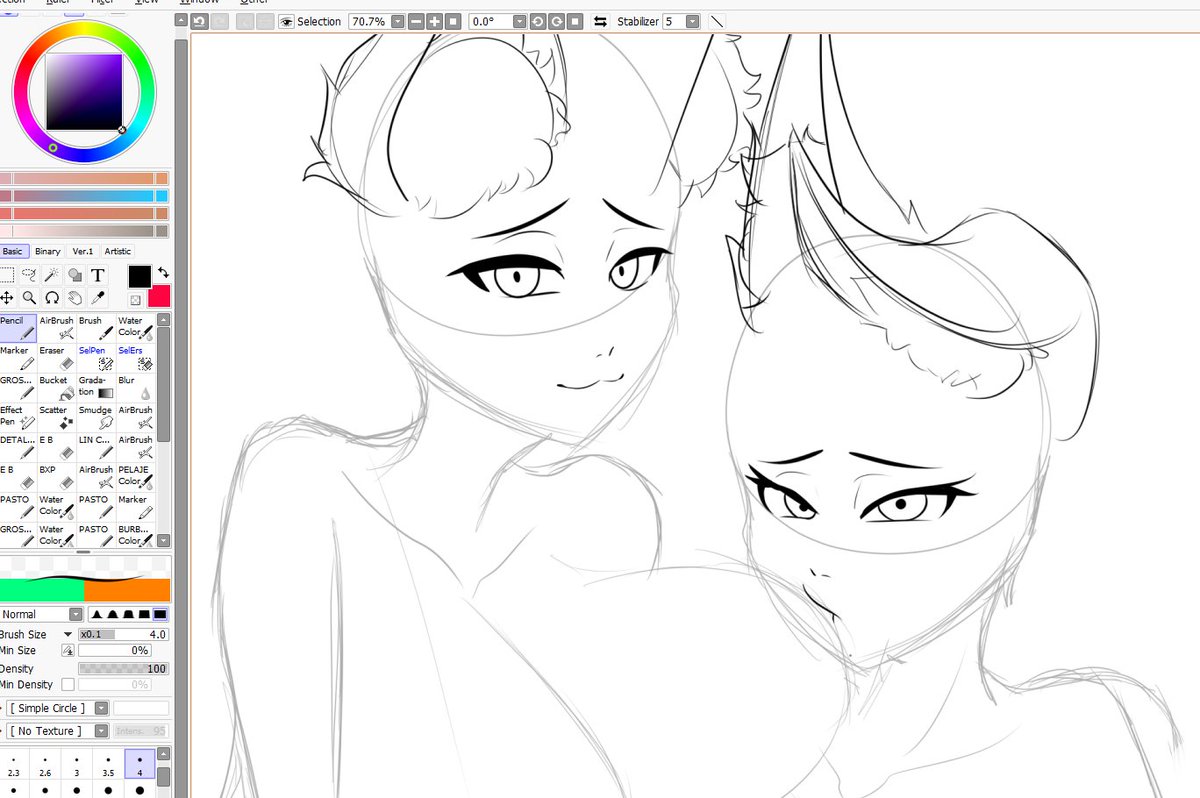This screenshot has width=1200, height=798.
Task: Select the Text tool
Action: tap(98, 275)
